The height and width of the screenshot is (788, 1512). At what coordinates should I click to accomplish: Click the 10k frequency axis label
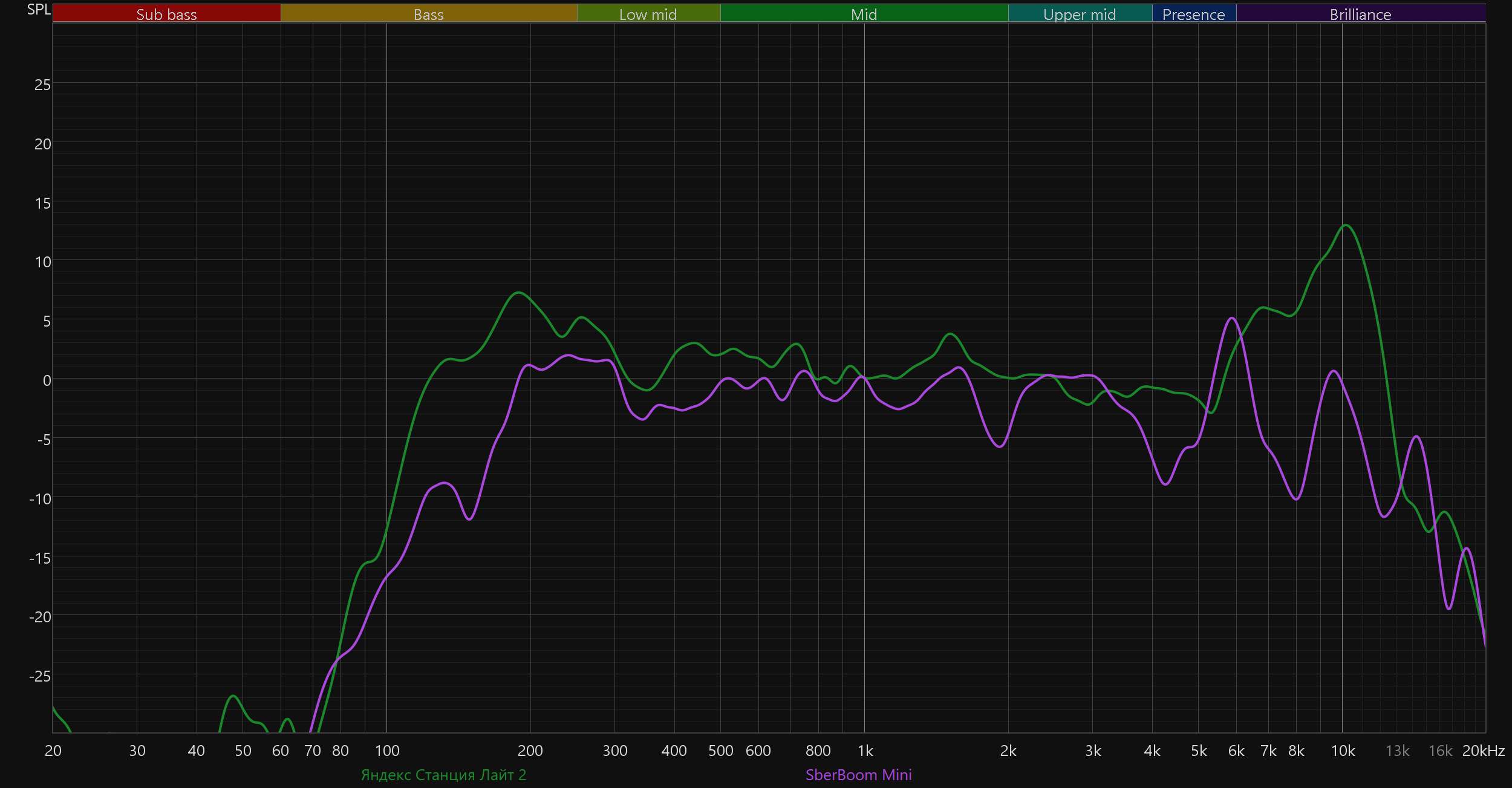pyautogui.click(x=1343, y=751)
